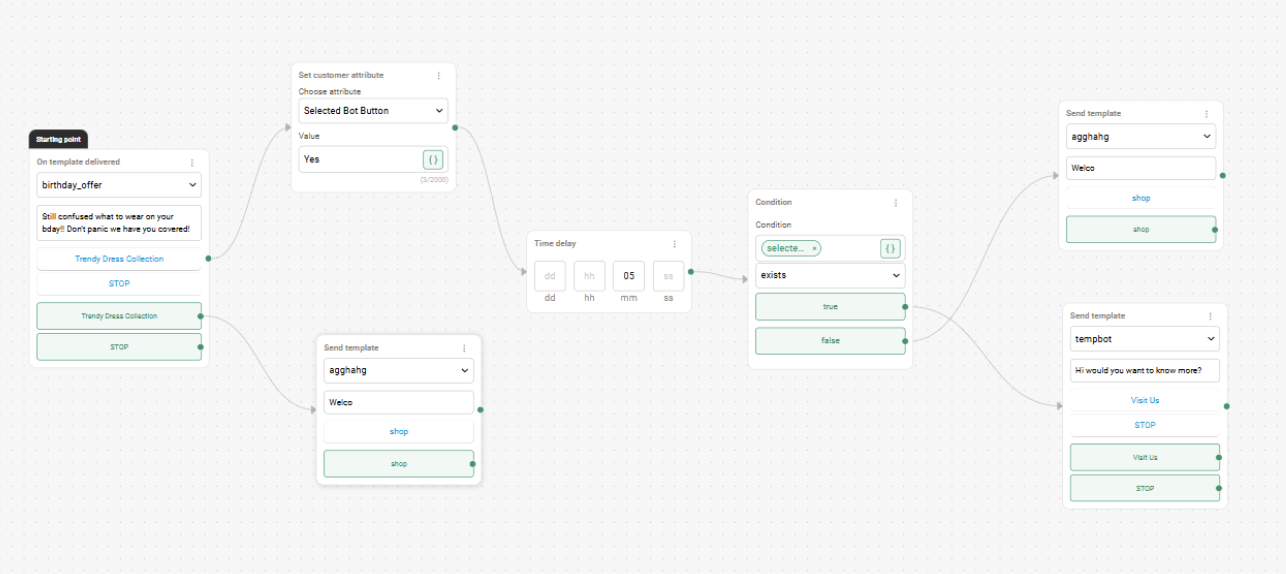Screen dimensions: 1286x574
Task: Open Condition node three-dot menu
Action: point(895,202)
